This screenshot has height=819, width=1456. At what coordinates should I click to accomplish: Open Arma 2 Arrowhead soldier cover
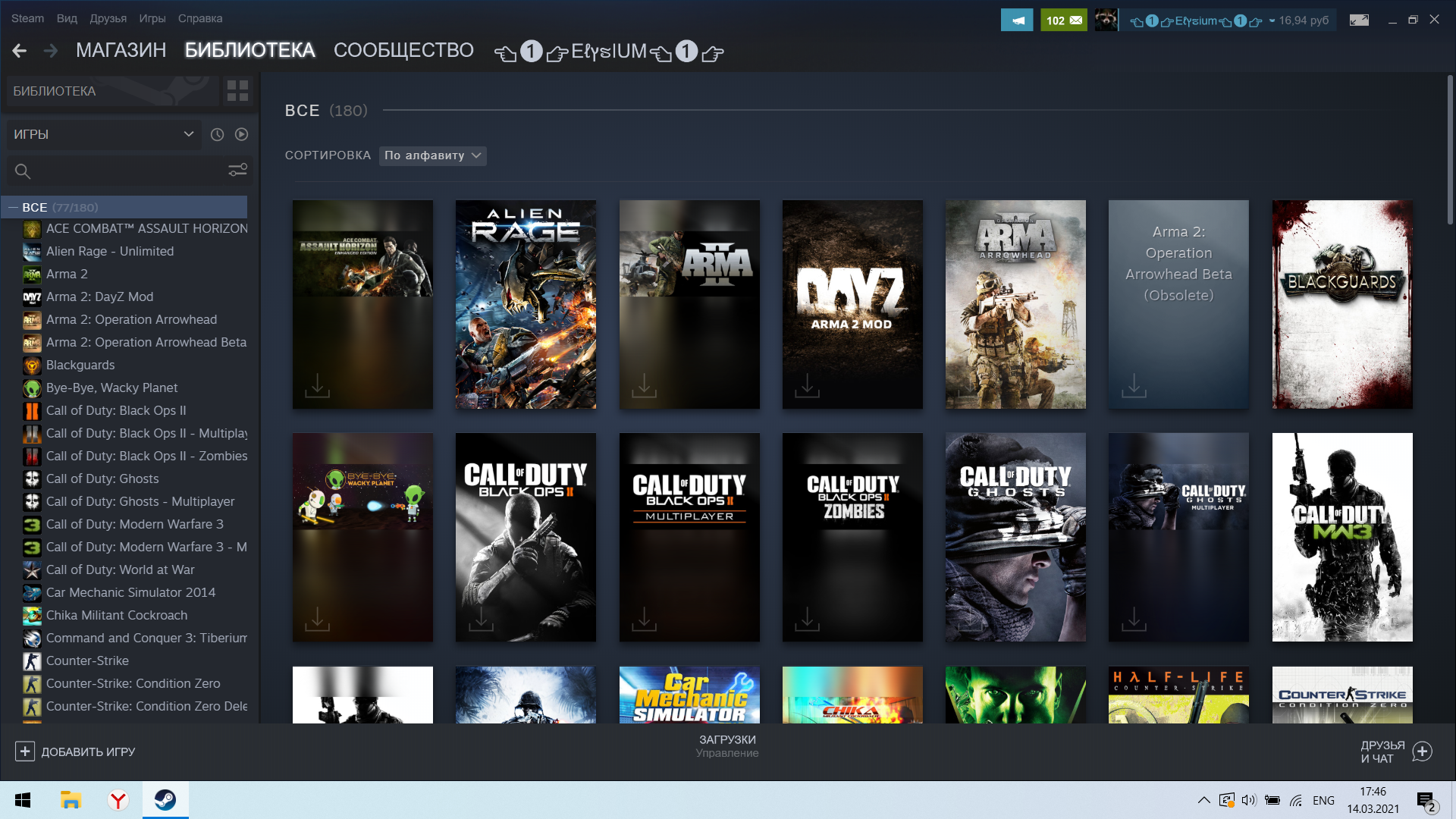(1015, 304)
